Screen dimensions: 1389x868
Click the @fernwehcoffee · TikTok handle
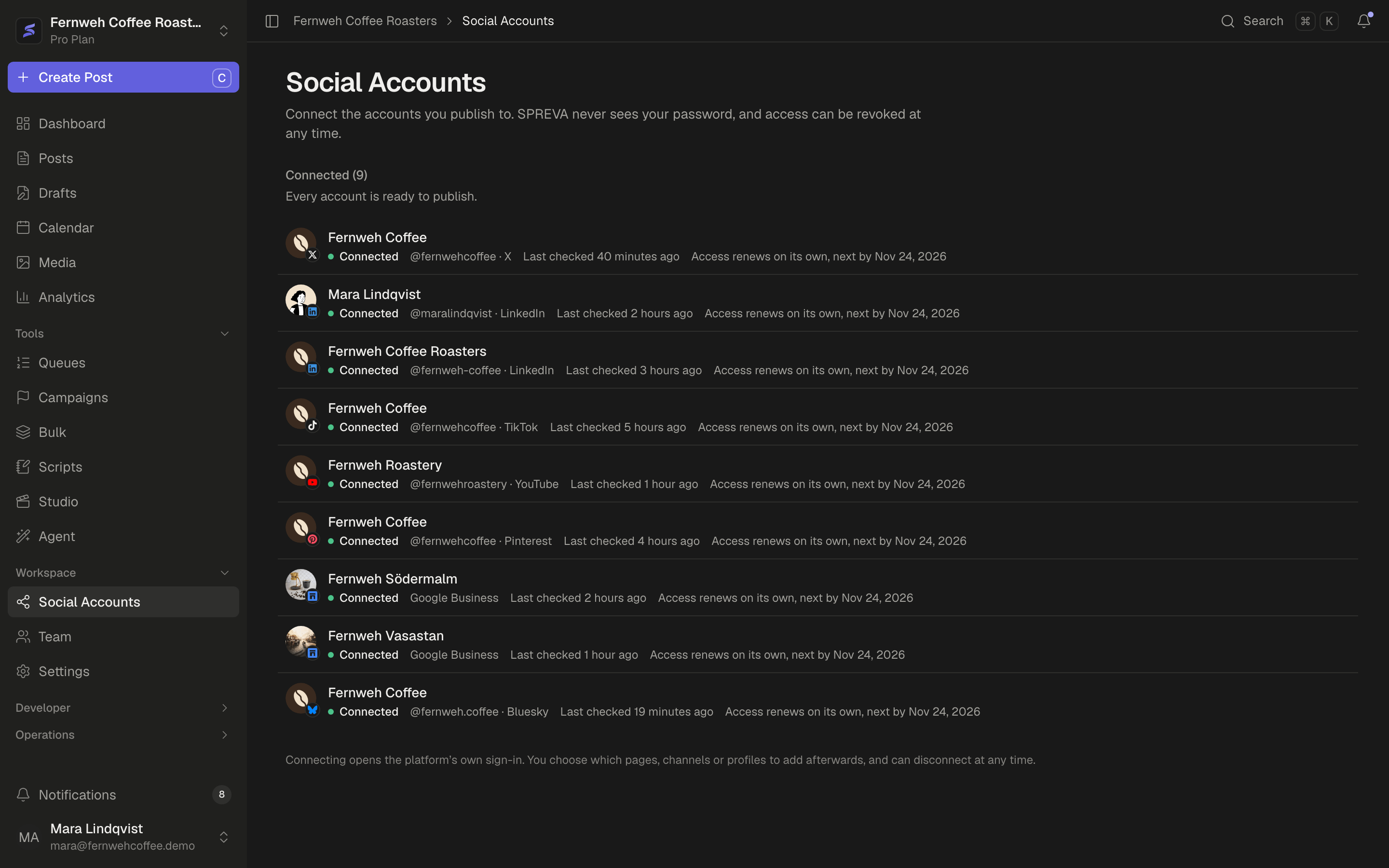point(474,427)
